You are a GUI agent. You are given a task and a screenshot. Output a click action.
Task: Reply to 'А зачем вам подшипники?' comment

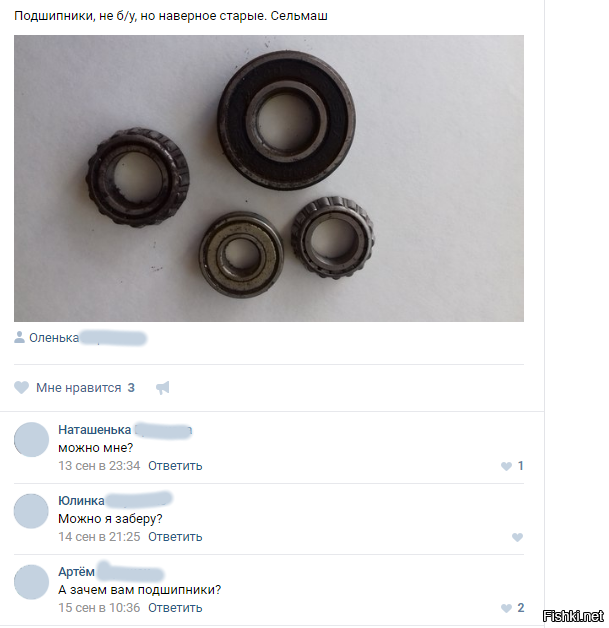tap(175, 608)
